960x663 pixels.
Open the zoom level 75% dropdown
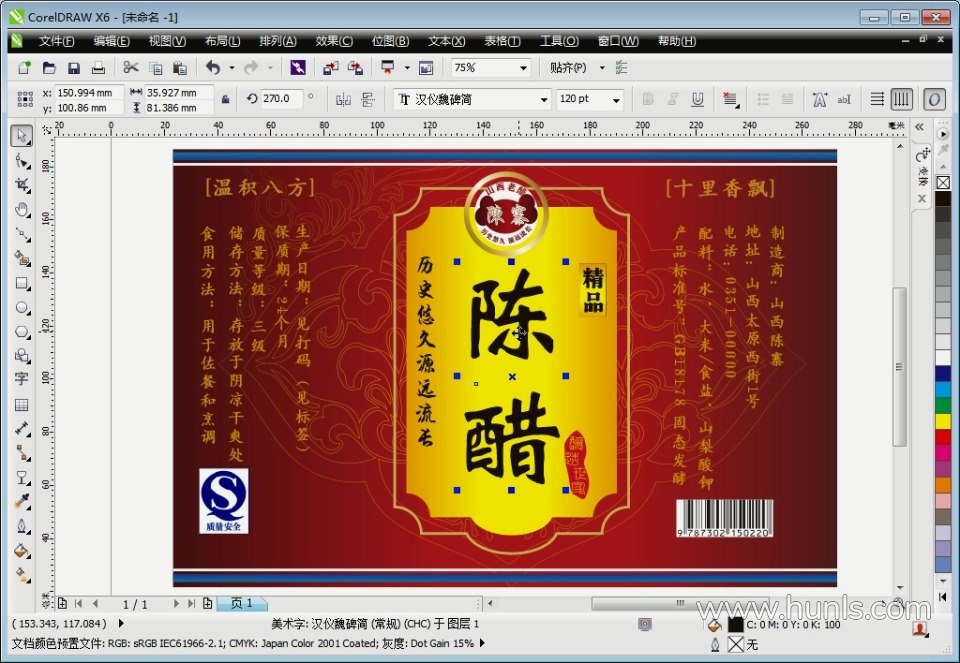[x=490, y=67]
